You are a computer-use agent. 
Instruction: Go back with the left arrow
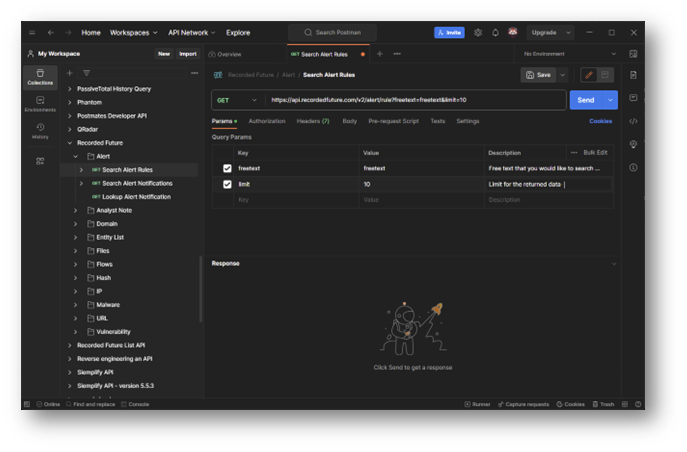click(x=51, y=32)
